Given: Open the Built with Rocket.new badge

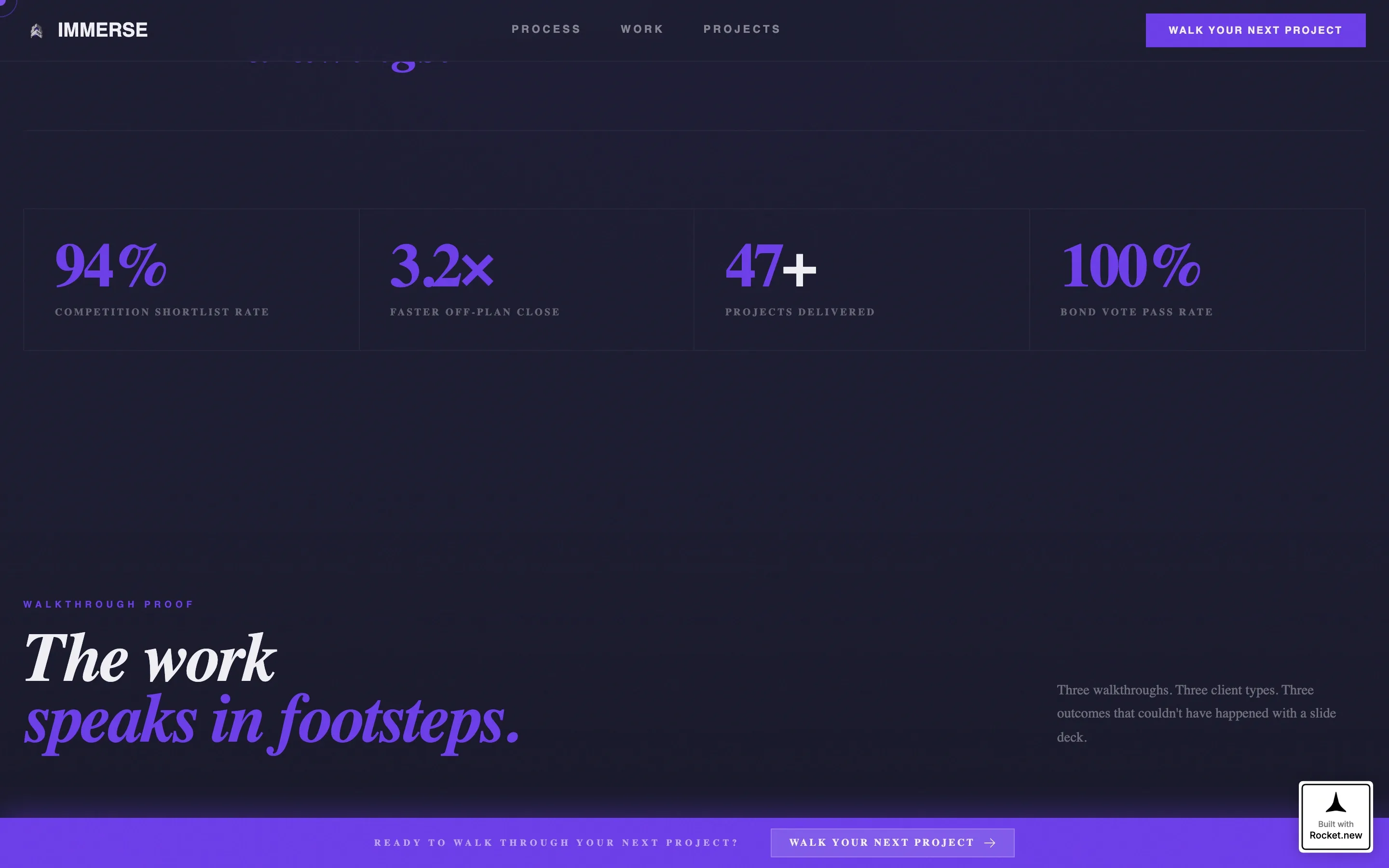Looking at the screenshot, I should [1335, 816].
